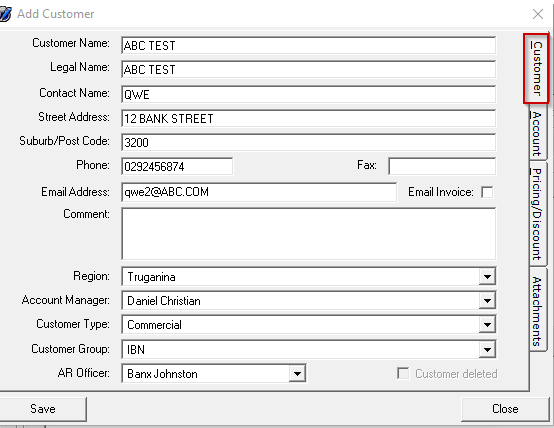
Task: Expand the Region dropdown arrow
Action: coord(487,277)
